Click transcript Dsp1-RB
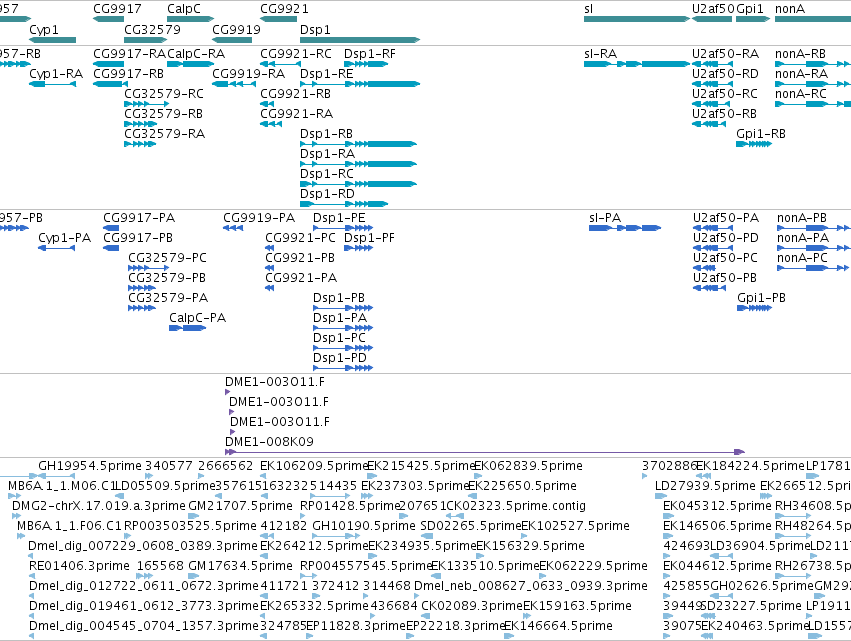Screen dimensions: 851x641 (358, 144)
